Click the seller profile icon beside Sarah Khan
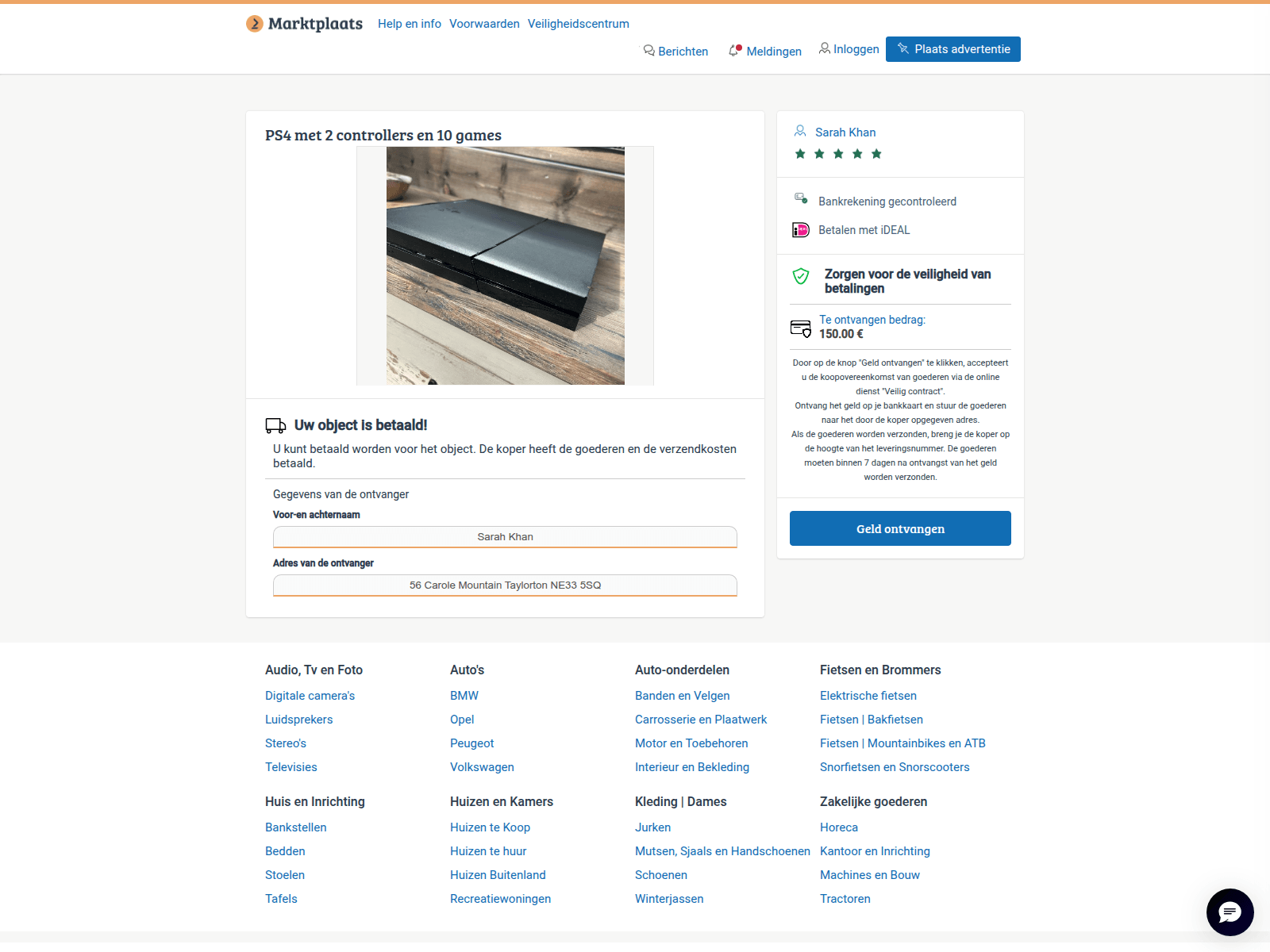The image size is (1270, 952). pyautogui.click(x=800, y=131)
